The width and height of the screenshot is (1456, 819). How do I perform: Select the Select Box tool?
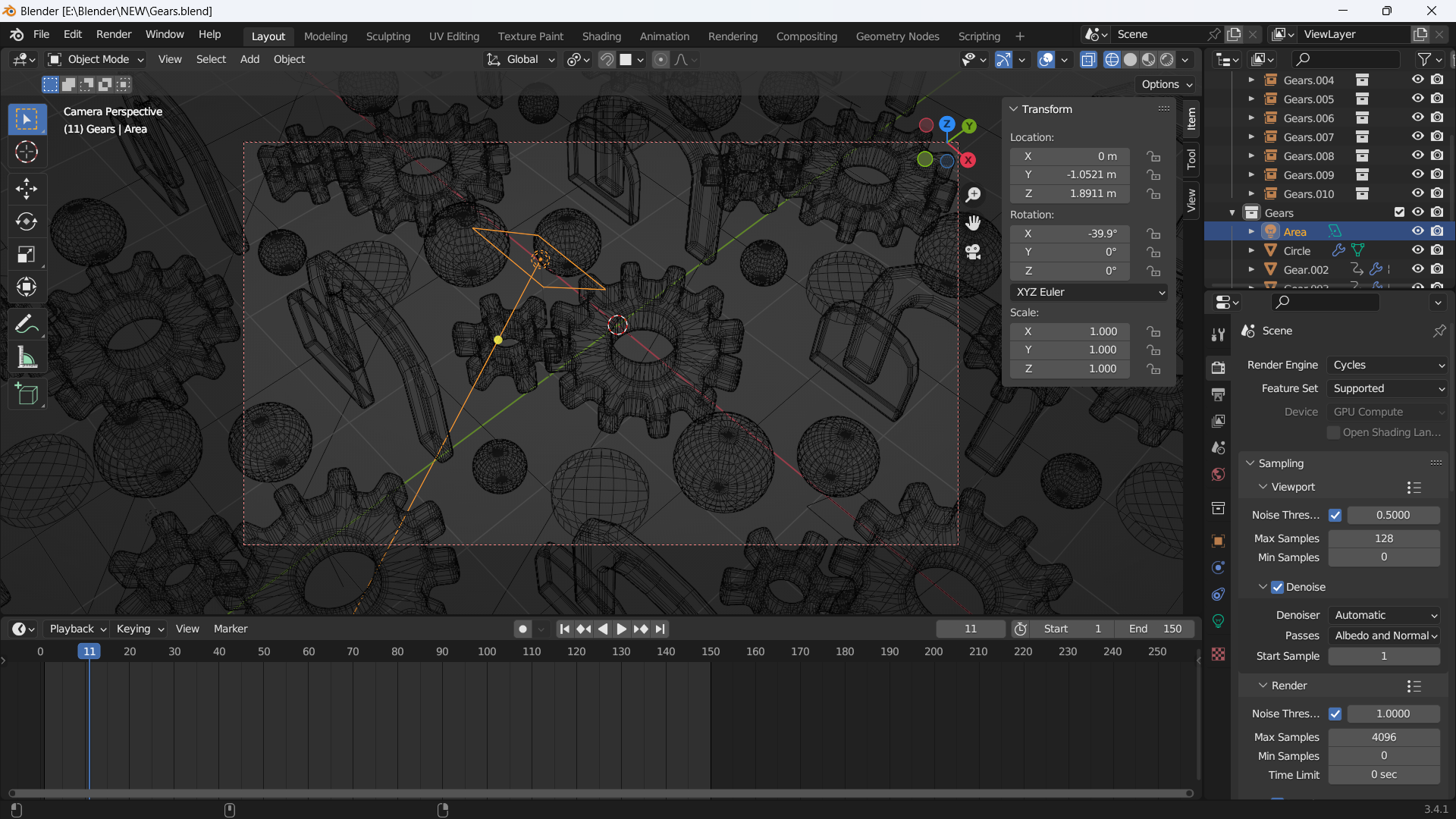[x=27, y=119]
